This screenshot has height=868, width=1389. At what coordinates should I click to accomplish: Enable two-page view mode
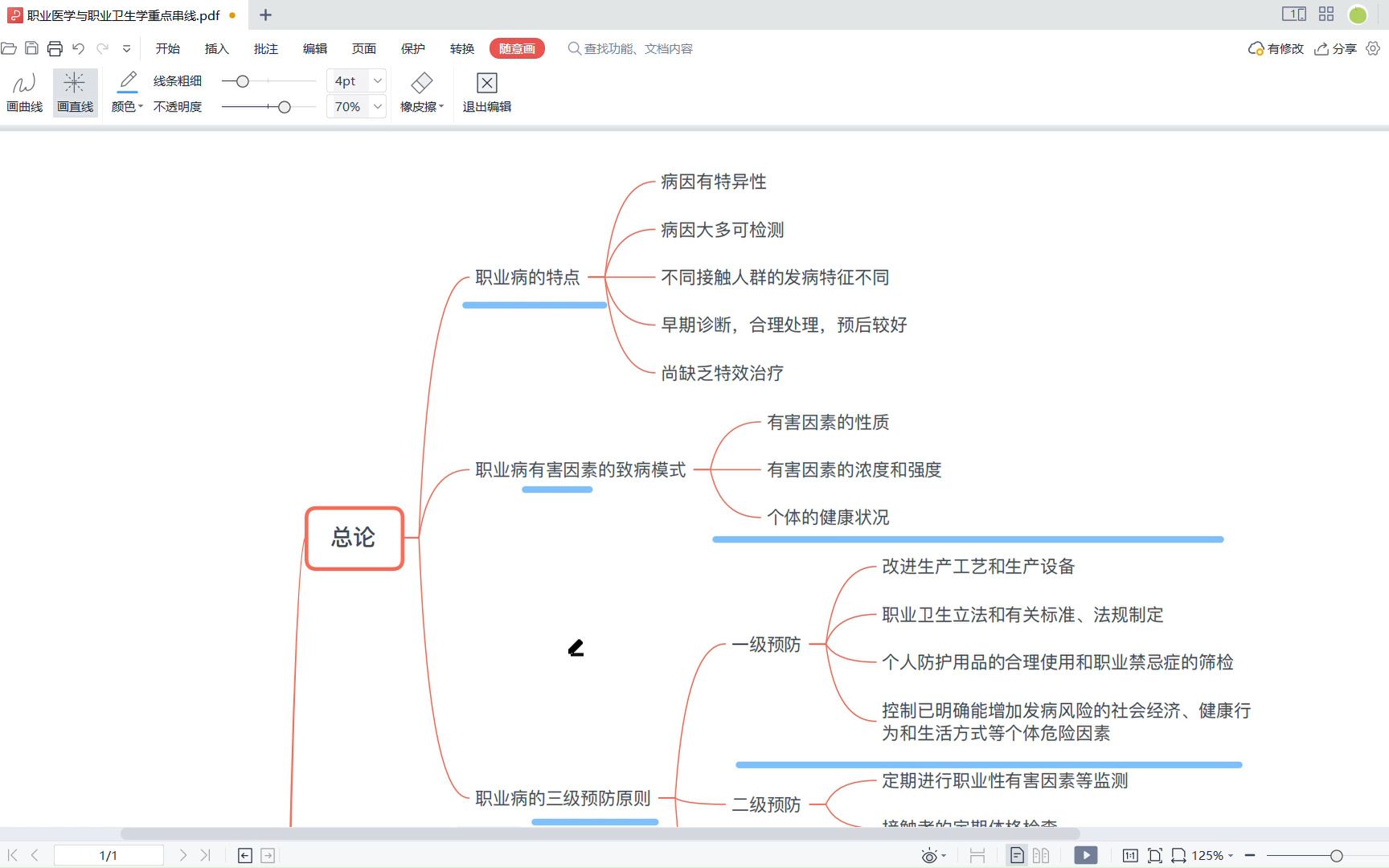pos(1041,856)
